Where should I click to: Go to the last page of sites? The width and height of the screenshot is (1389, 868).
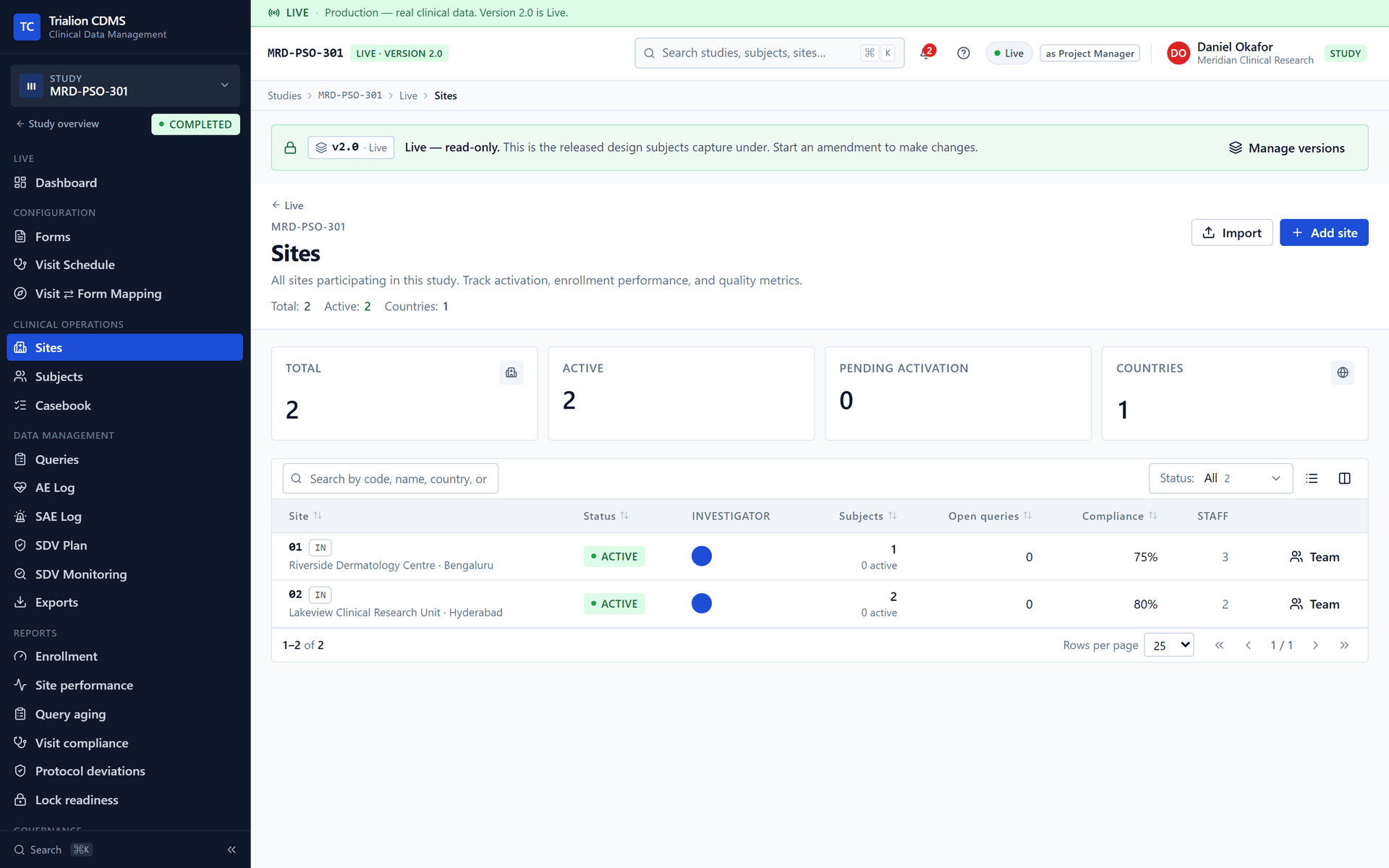(1344, 645)
